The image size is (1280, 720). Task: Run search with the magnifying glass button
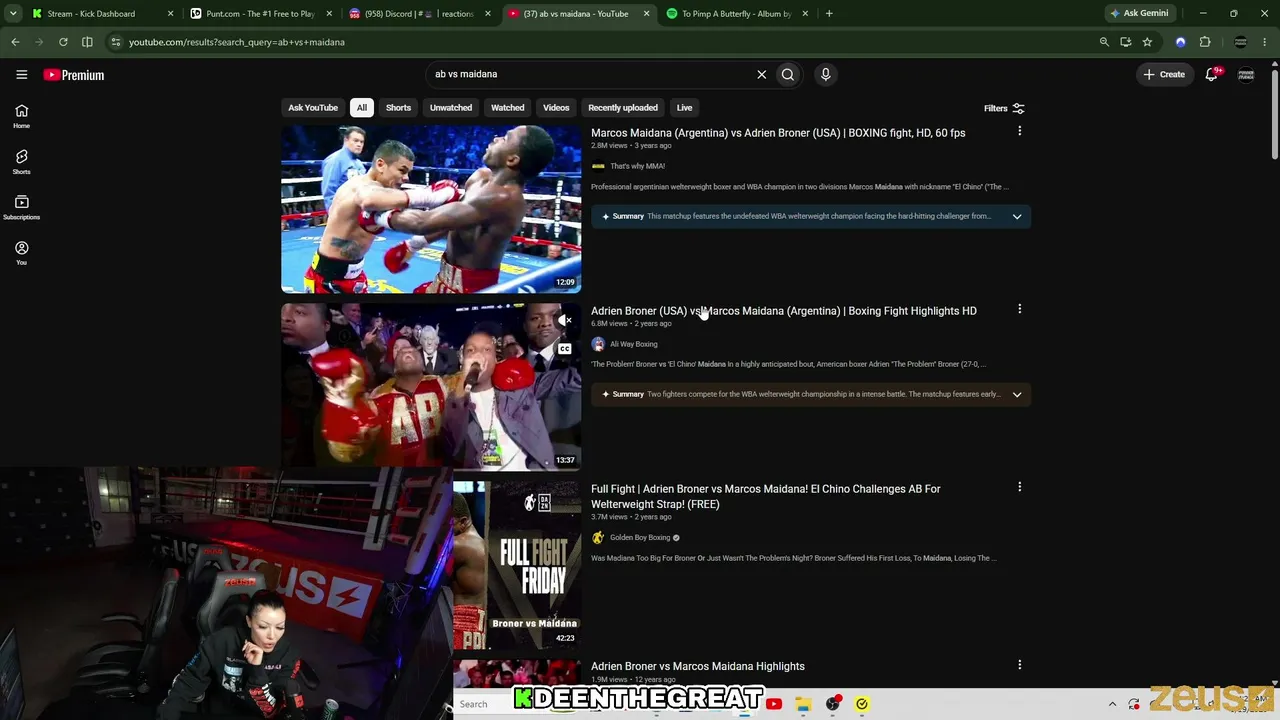coord(788,74)
